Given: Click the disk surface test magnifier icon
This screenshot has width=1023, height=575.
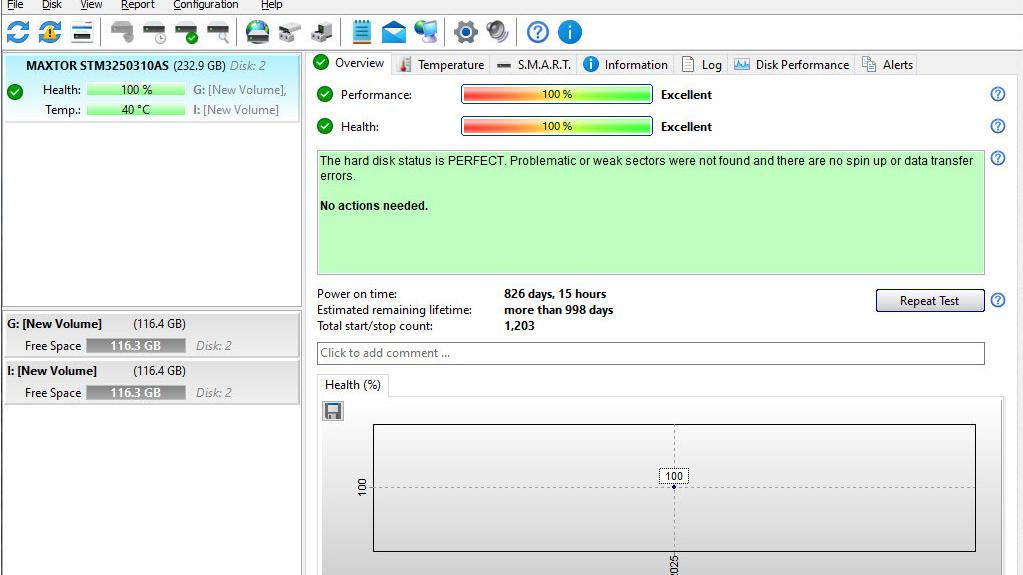Looking at the screenshot, I should [x=218, y=32].
